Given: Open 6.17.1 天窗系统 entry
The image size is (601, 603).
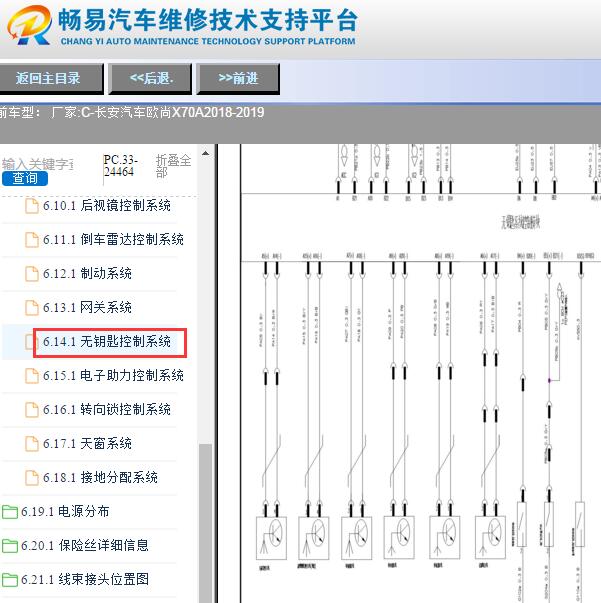Looking at the screenshot, I should [x=87, y=443].
